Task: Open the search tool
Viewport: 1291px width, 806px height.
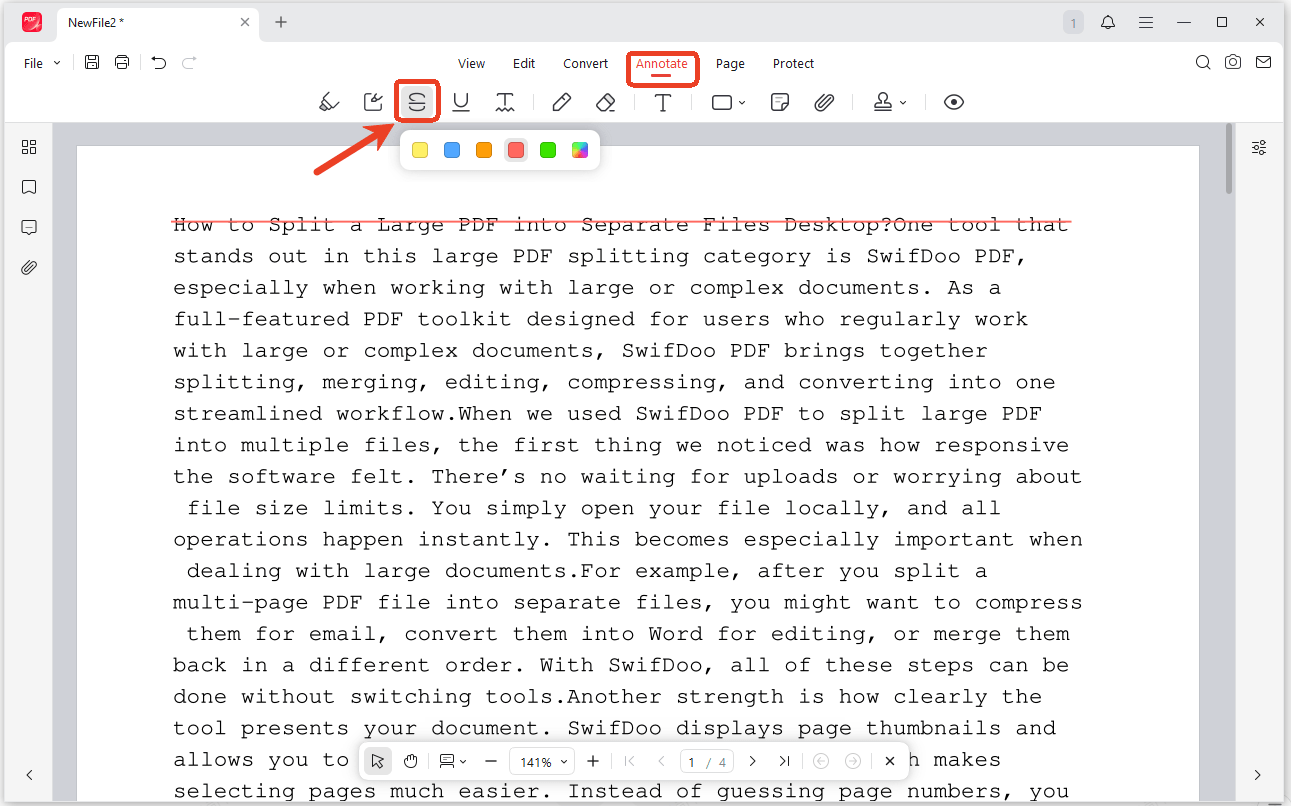Action: pos(1203,62)
